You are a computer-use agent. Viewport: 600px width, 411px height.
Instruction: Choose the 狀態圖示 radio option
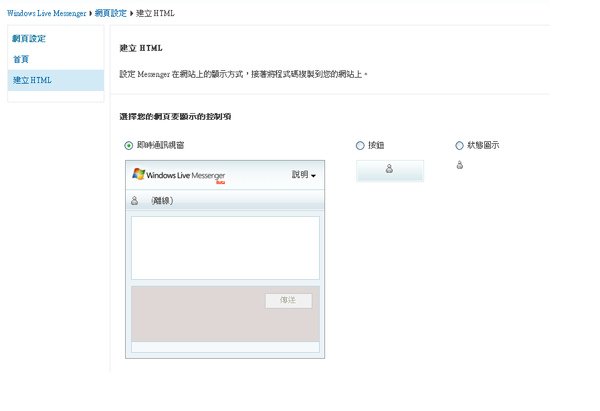460,145
